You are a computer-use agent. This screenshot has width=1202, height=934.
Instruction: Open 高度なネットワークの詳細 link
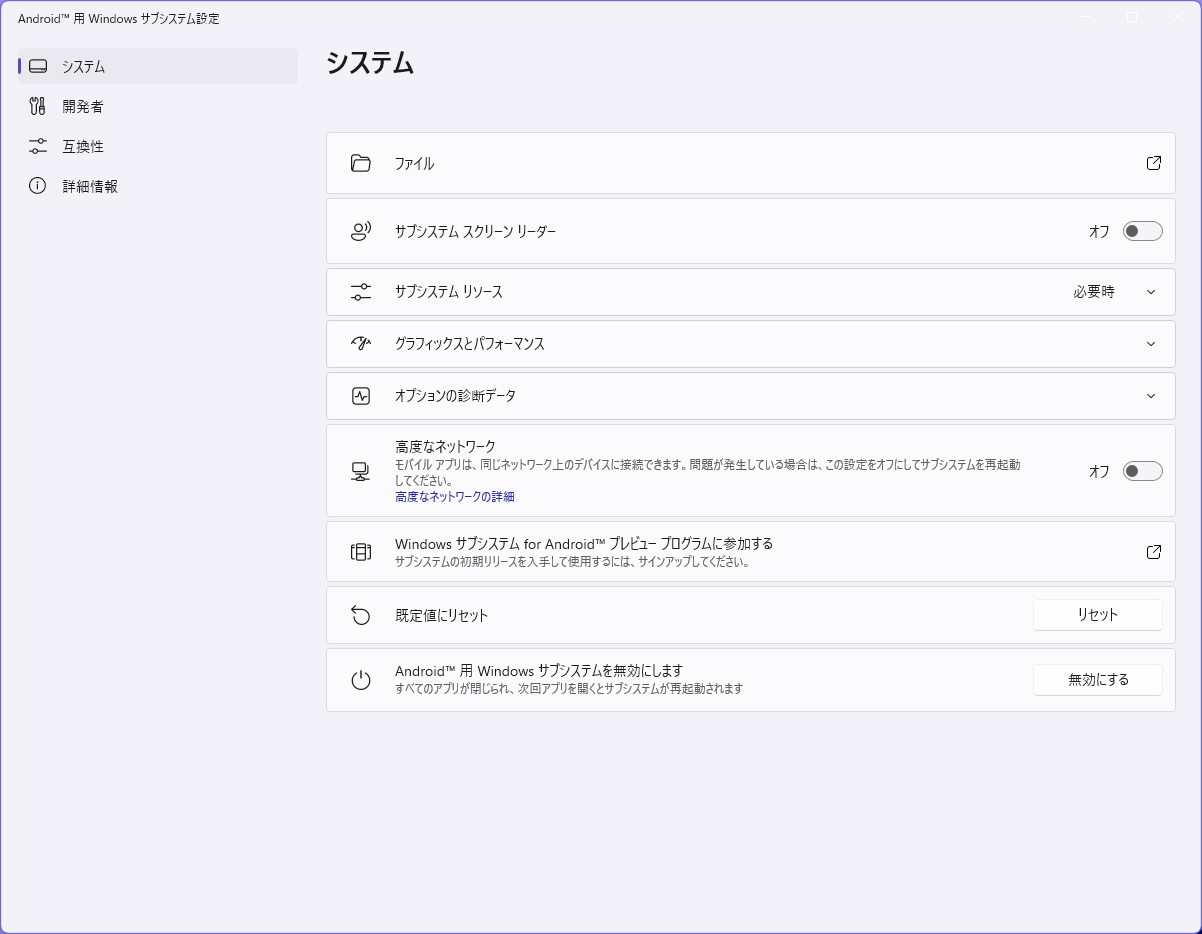point(455,497)
